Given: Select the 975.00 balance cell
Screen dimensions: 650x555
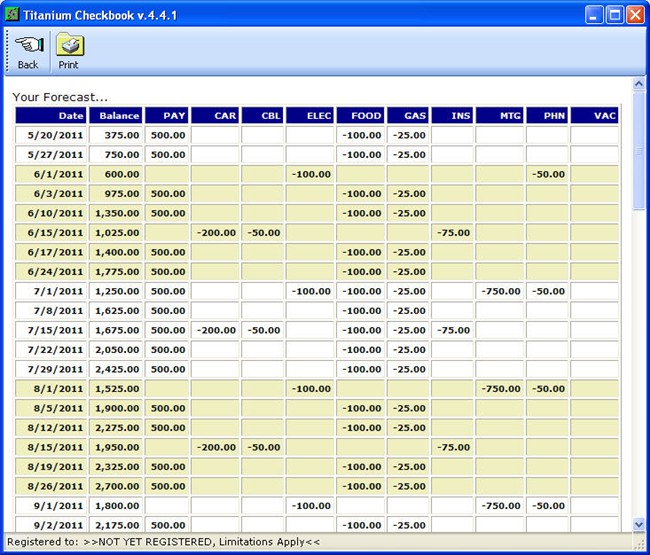Looking at the screenshot, I should [116, 194].
